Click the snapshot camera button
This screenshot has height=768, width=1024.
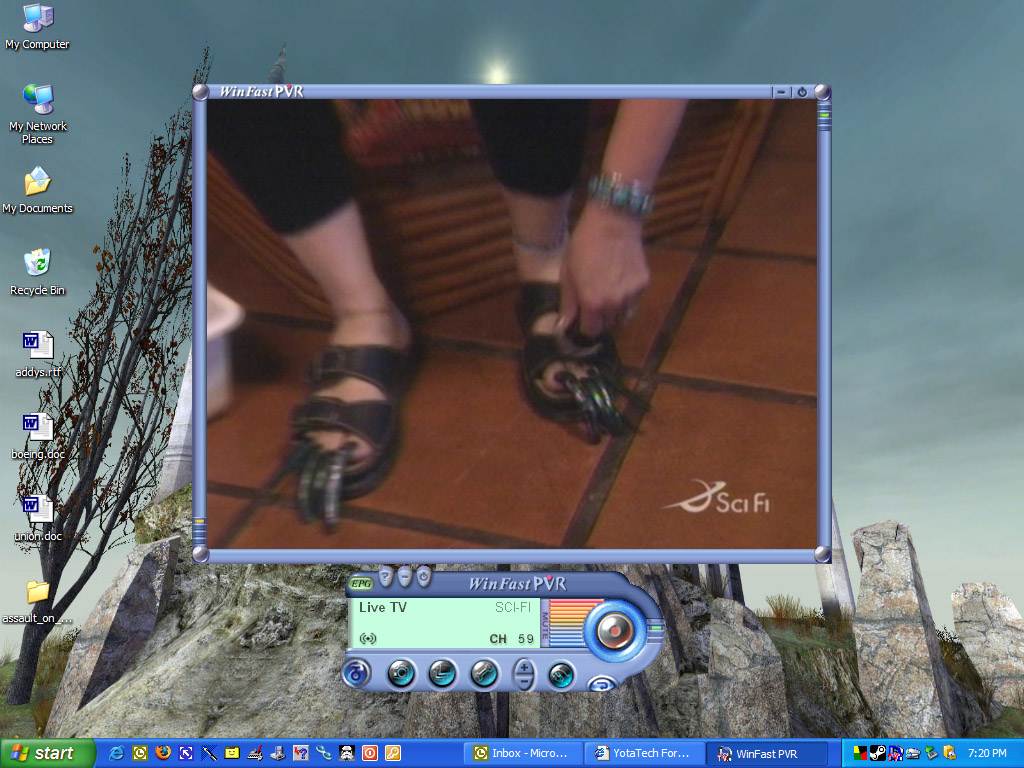coord(401,673)
